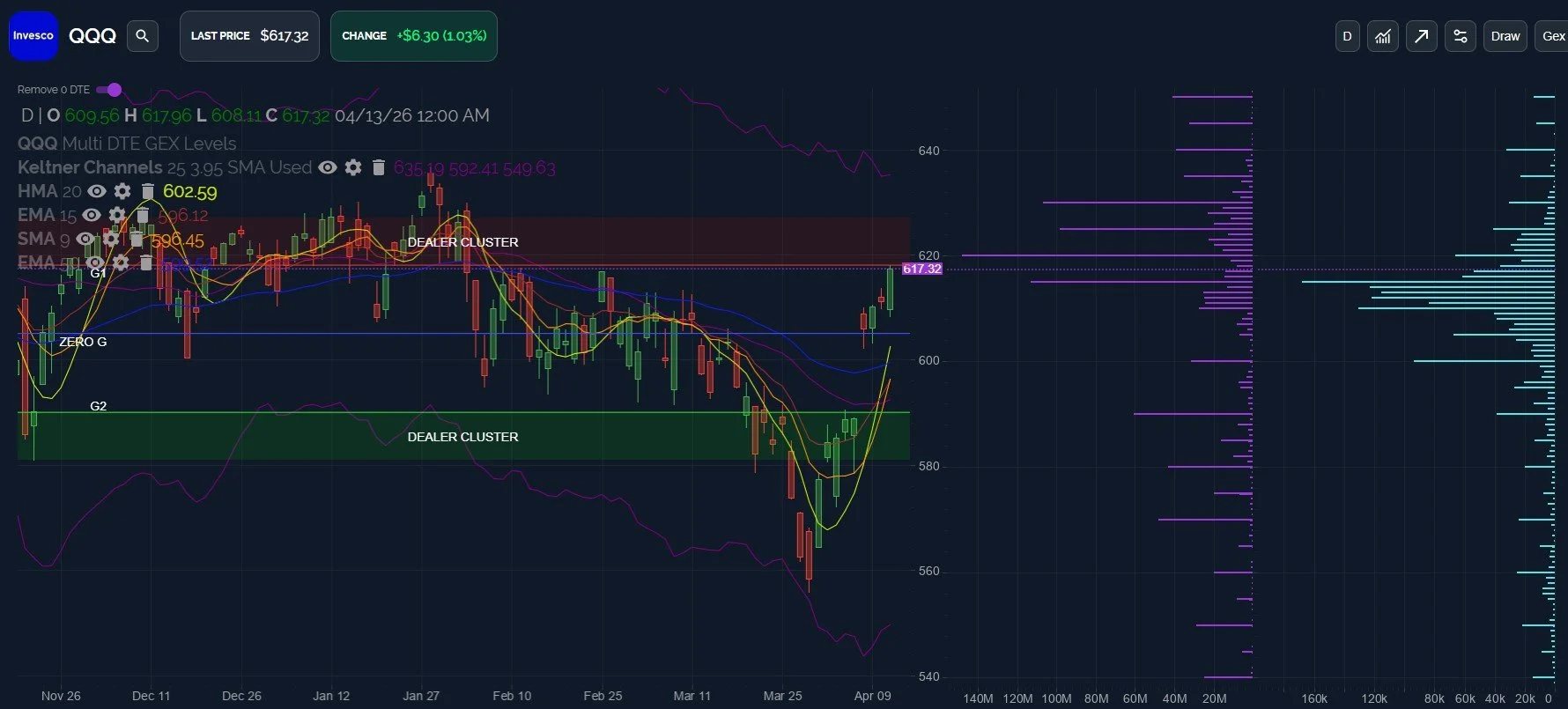Click the QQQ Multi DTE GEX Levels label

127,144
